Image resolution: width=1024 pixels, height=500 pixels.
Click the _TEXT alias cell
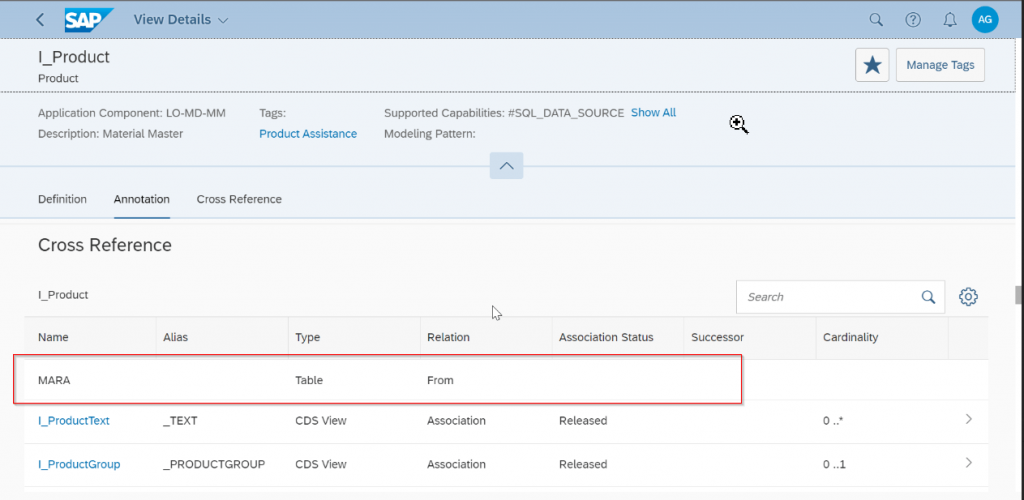(180, 421)
